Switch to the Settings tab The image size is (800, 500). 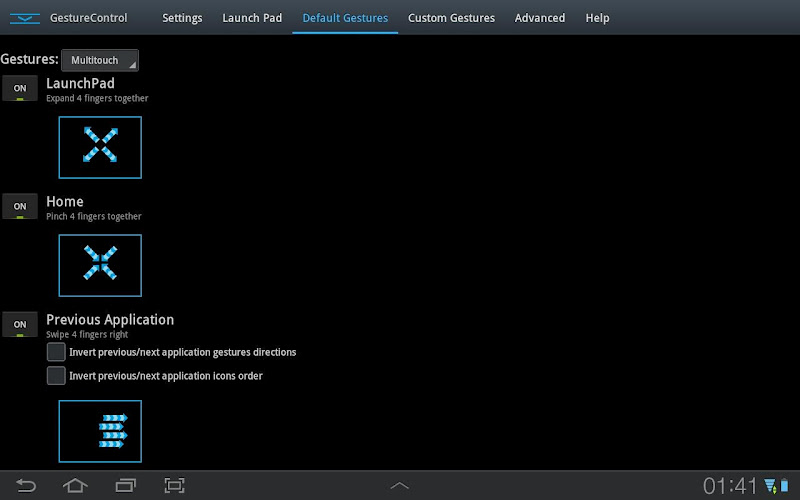pos(182,18)
